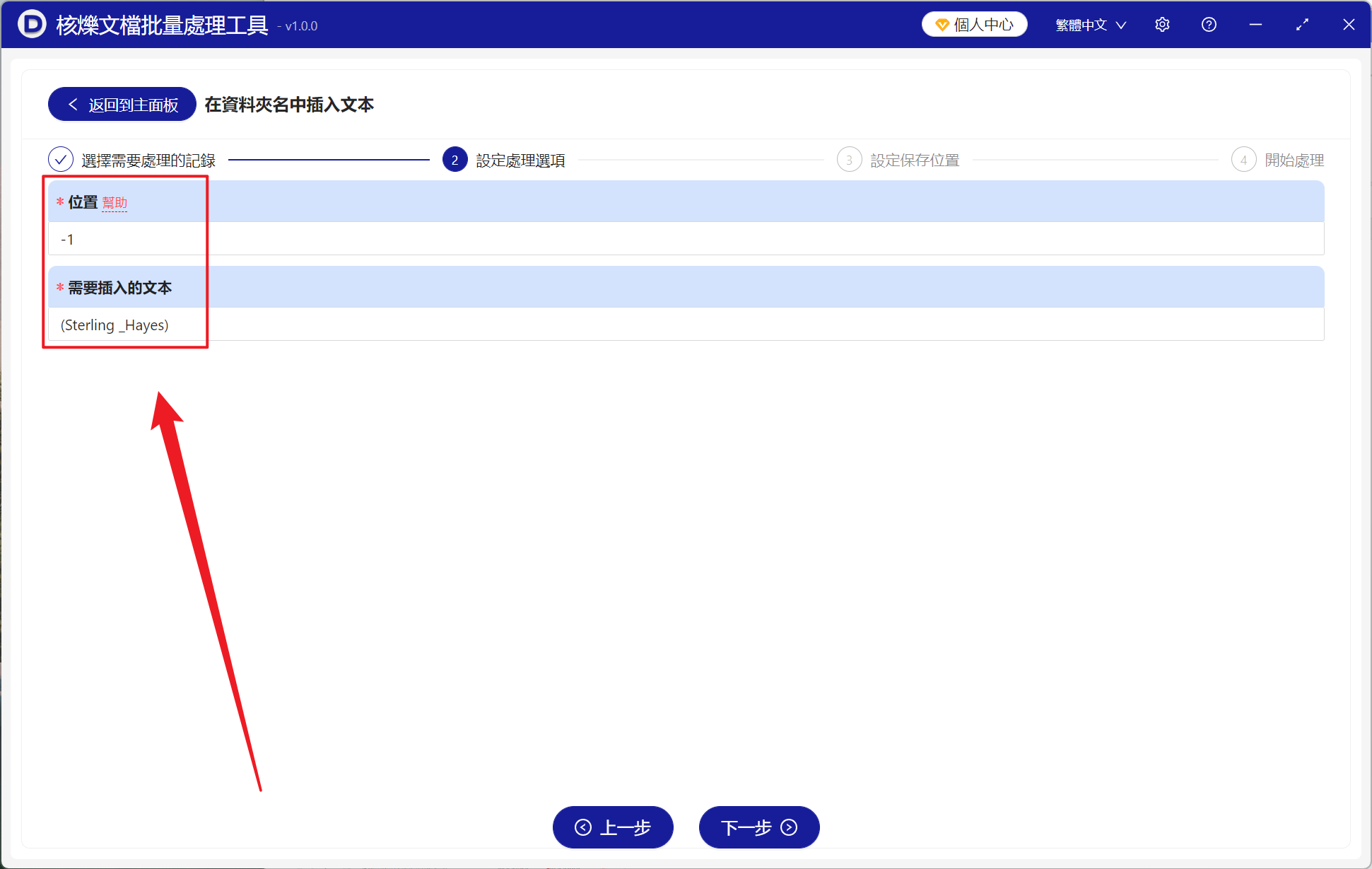
Task: Click the text field with (Sterling _Hayes)
Action: [x=686, y=325]
